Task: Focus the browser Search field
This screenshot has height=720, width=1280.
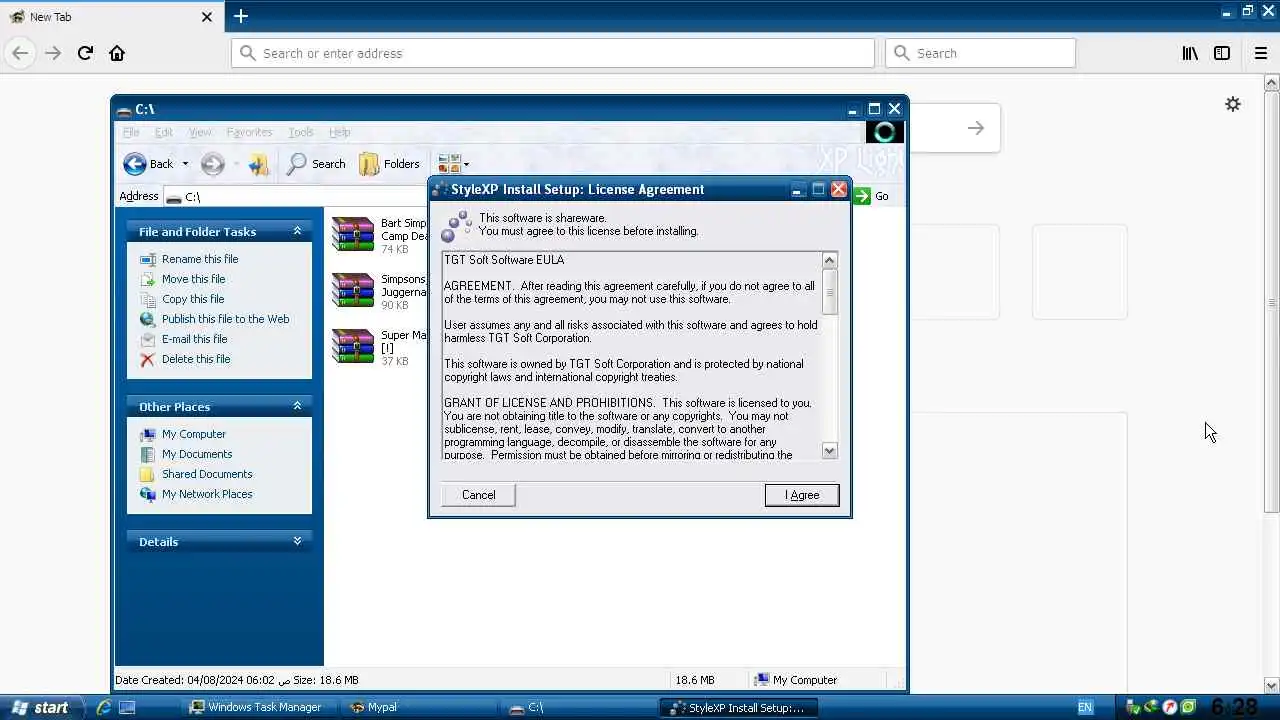Action: tap(980, 53)
